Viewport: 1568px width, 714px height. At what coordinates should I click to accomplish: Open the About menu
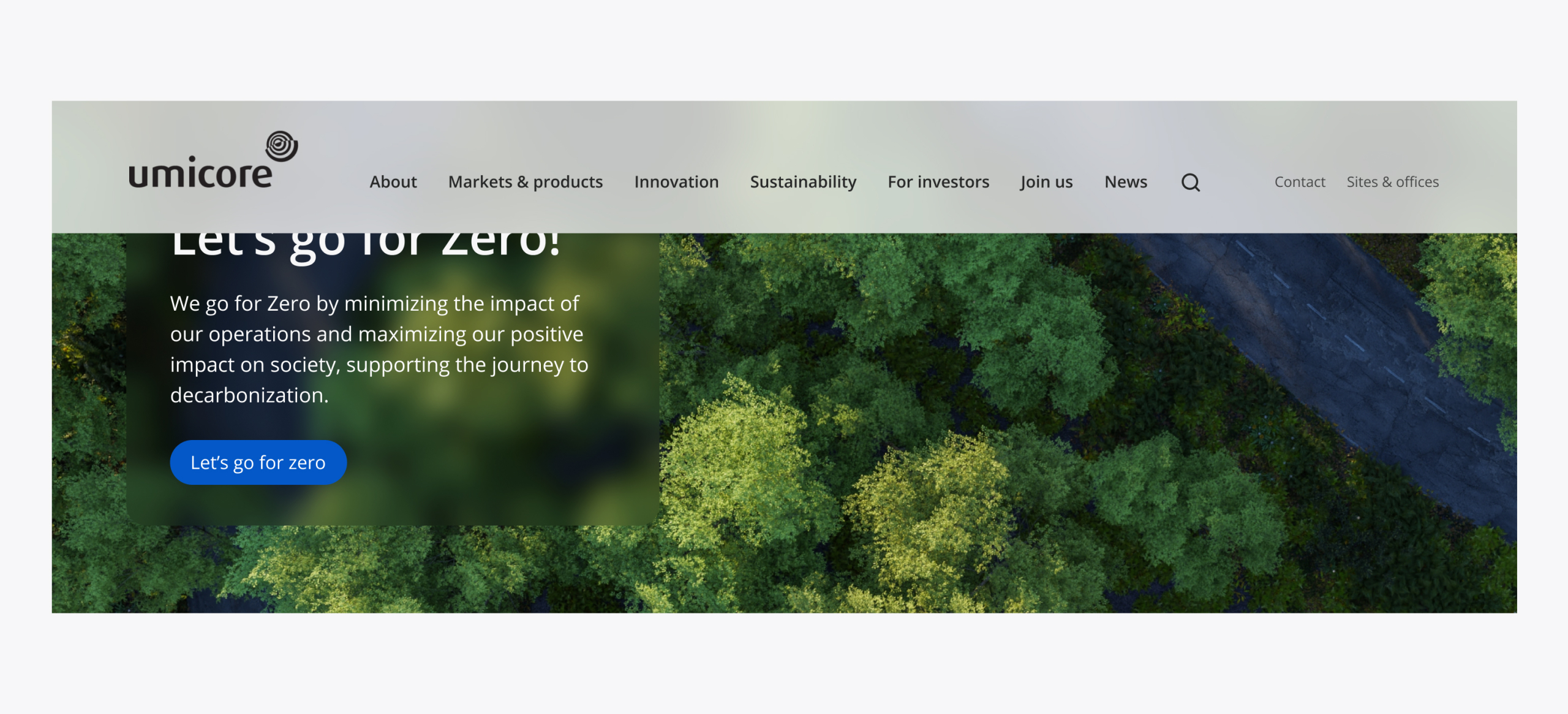[393, 182]
